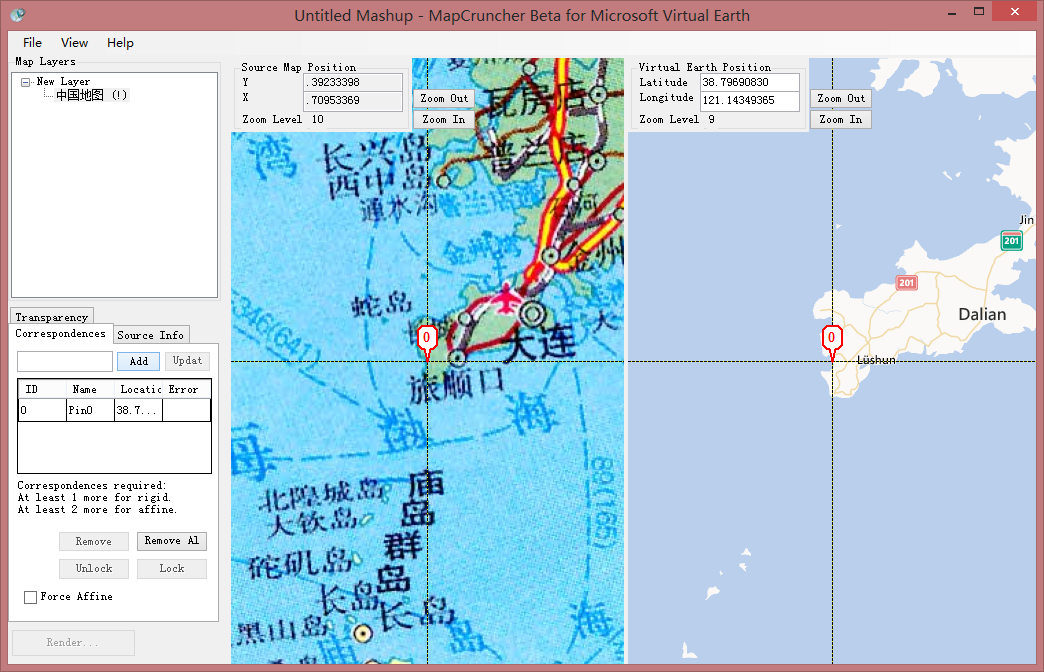The width and height of the screenshot is (1044, 672).
Task: Open the View menu
Action: tap(74, 43)
